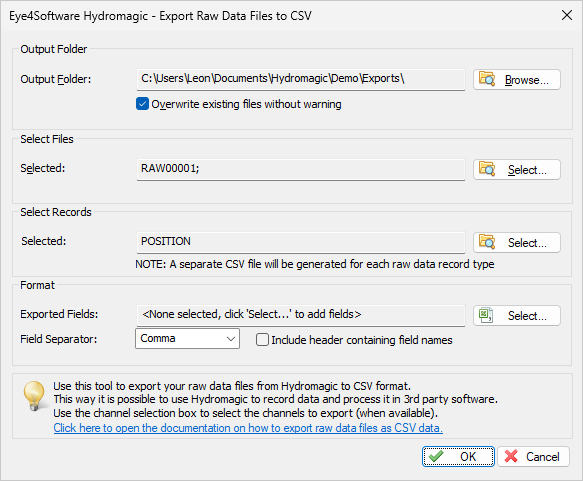Click Select for Exported Fields
Screen dimensions: 583x481
tap(517, 316)
